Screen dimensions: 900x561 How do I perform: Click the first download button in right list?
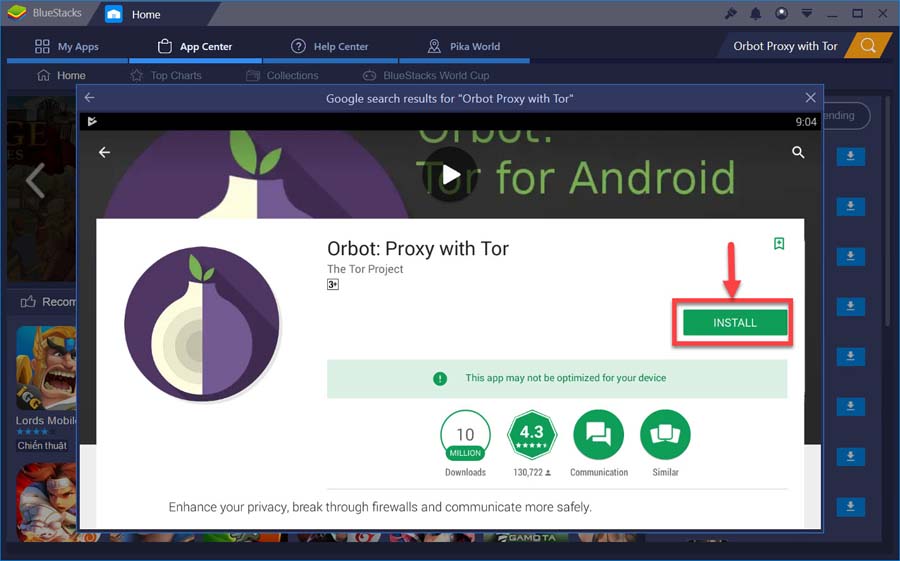click(x=850, y=156)
